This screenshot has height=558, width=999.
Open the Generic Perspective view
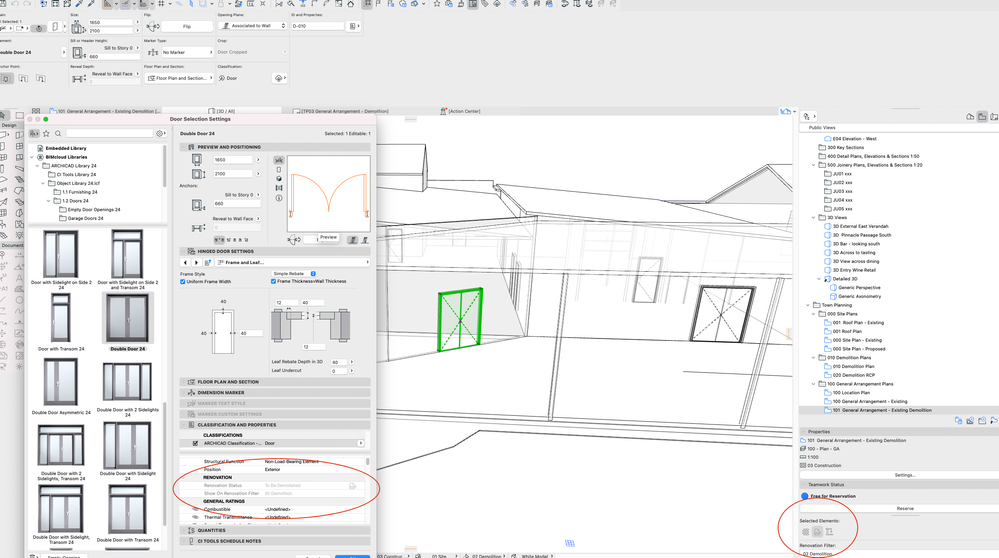[859, 288]
